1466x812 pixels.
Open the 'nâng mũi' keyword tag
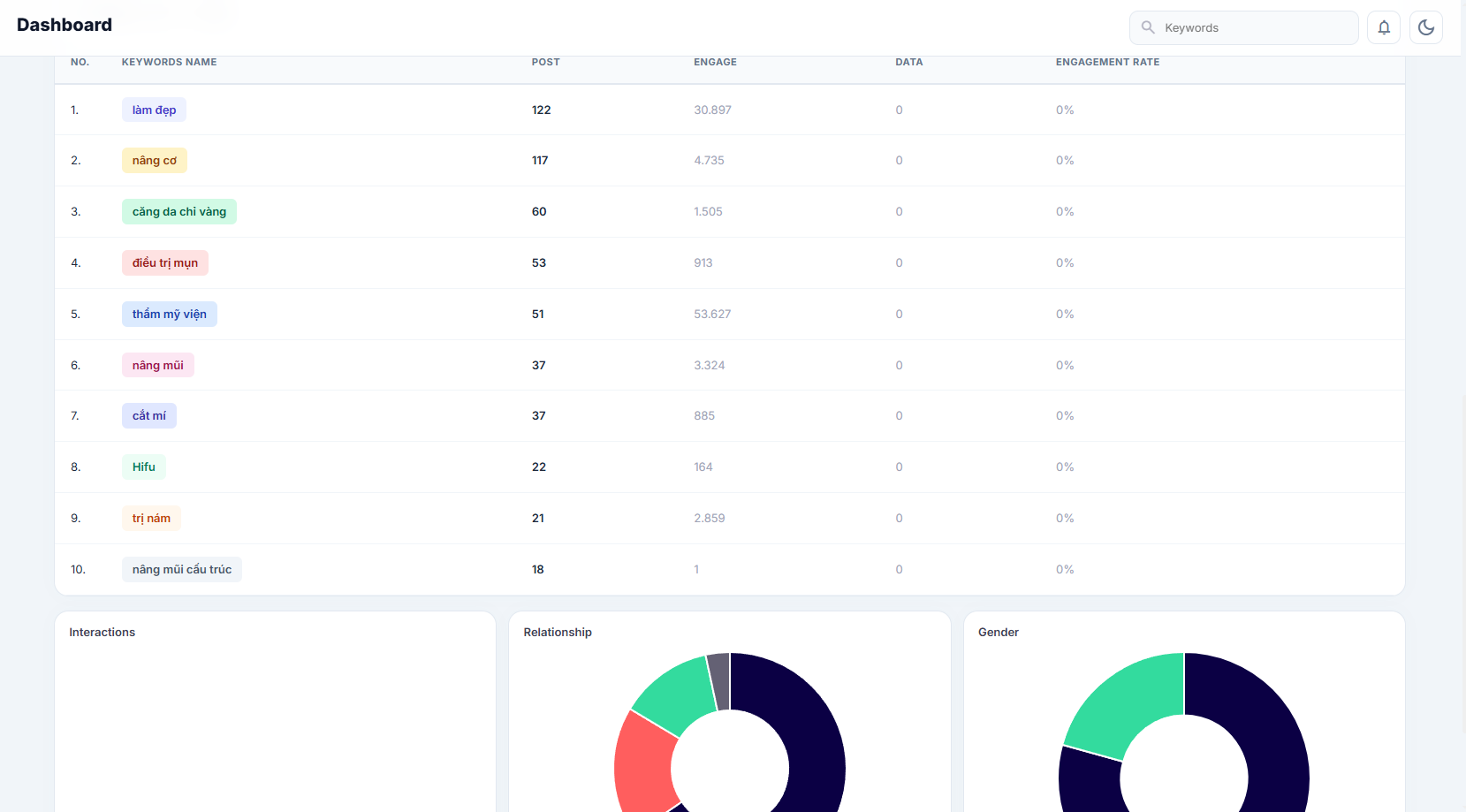(x=158, y=365)
